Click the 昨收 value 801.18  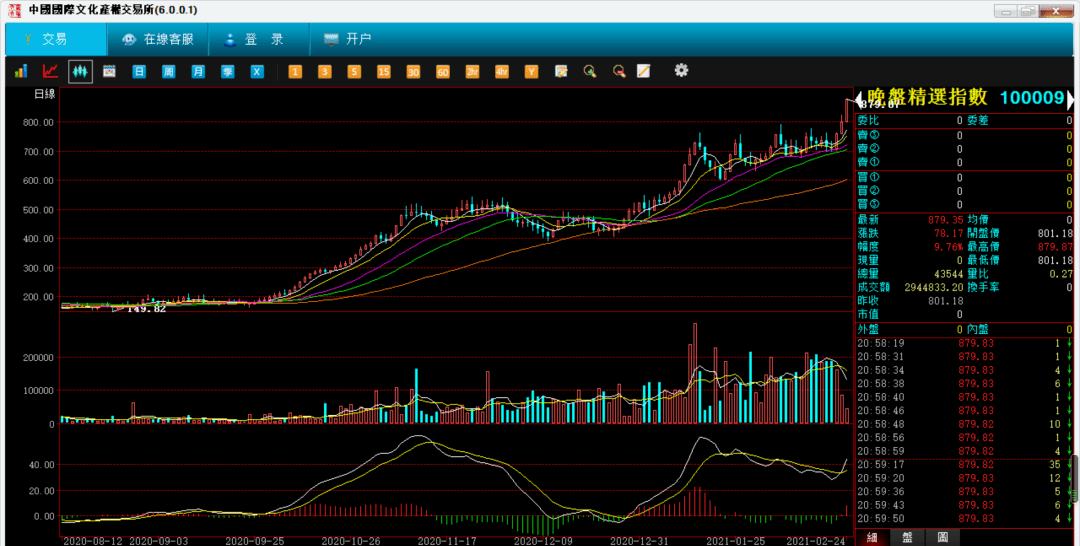point(946,301)
